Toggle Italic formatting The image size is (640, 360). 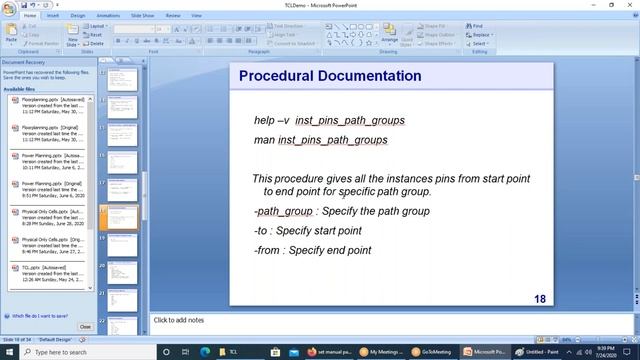click(x=127, y=41)
